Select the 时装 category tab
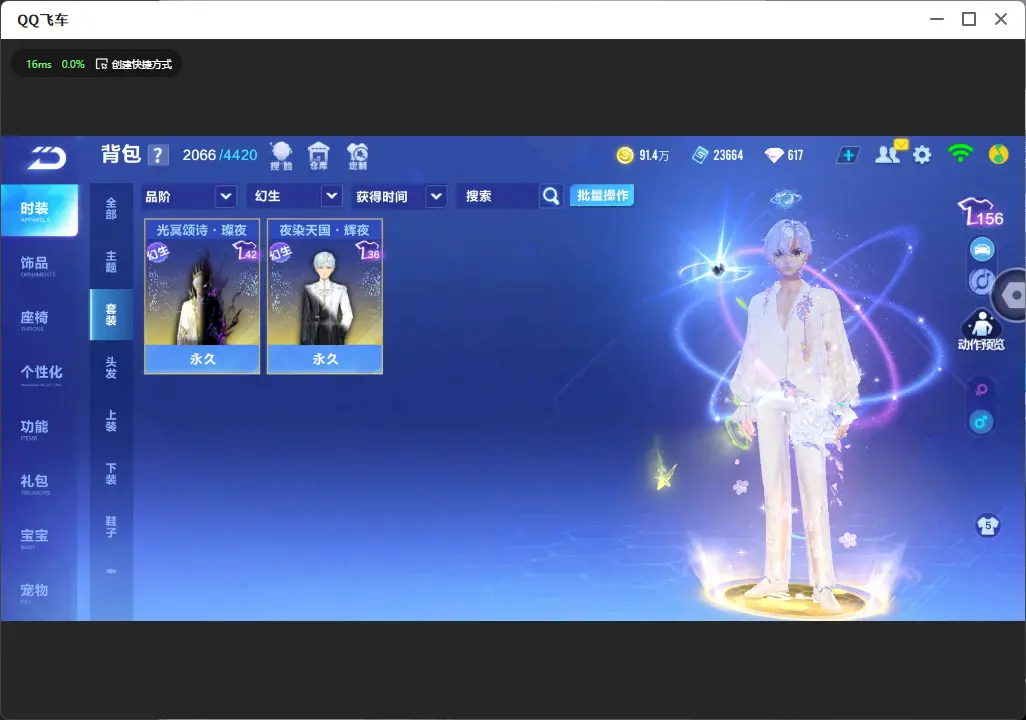Image resolution: width=1026 pixels, height=720 pixels. pos(39,210)
